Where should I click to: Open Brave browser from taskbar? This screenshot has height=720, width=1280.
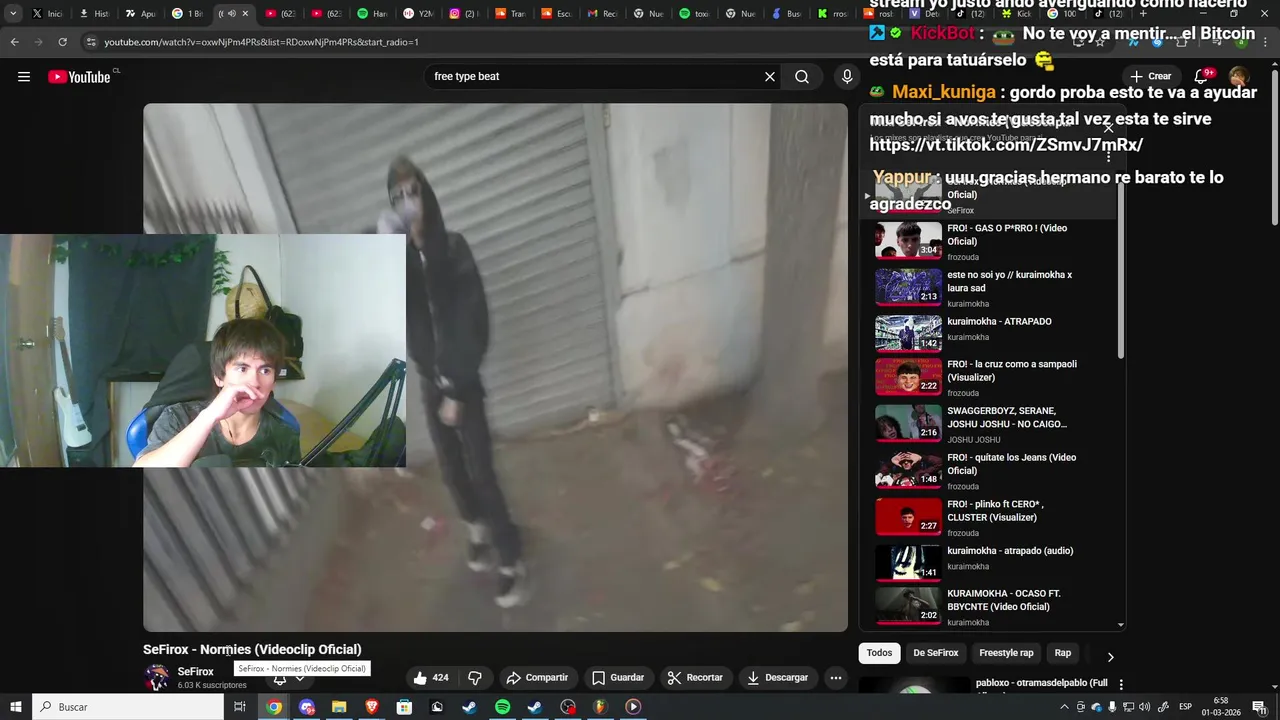(371, 707)
